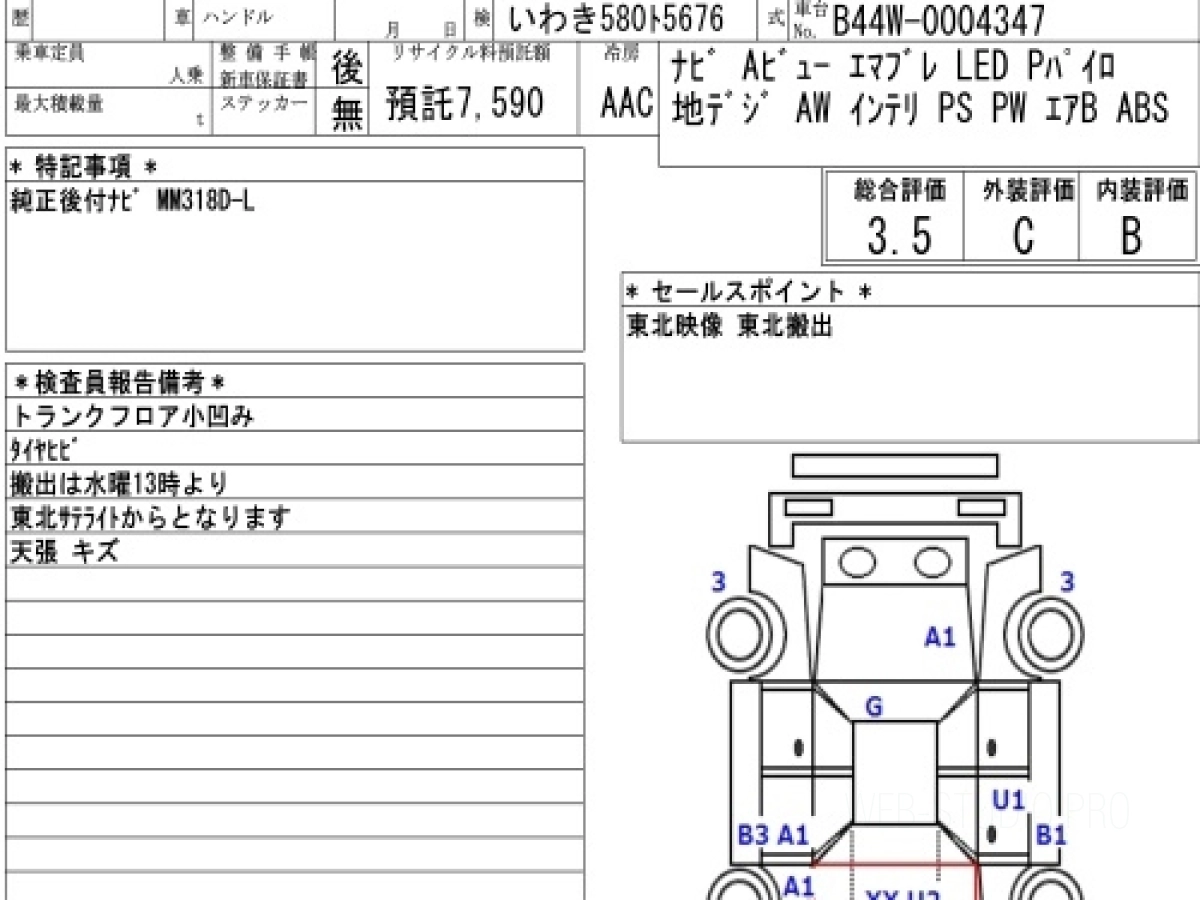Select sales point text 東北映像 東北搬出
This screenshot has height=900, width=1200.
[x=730, y=326]
